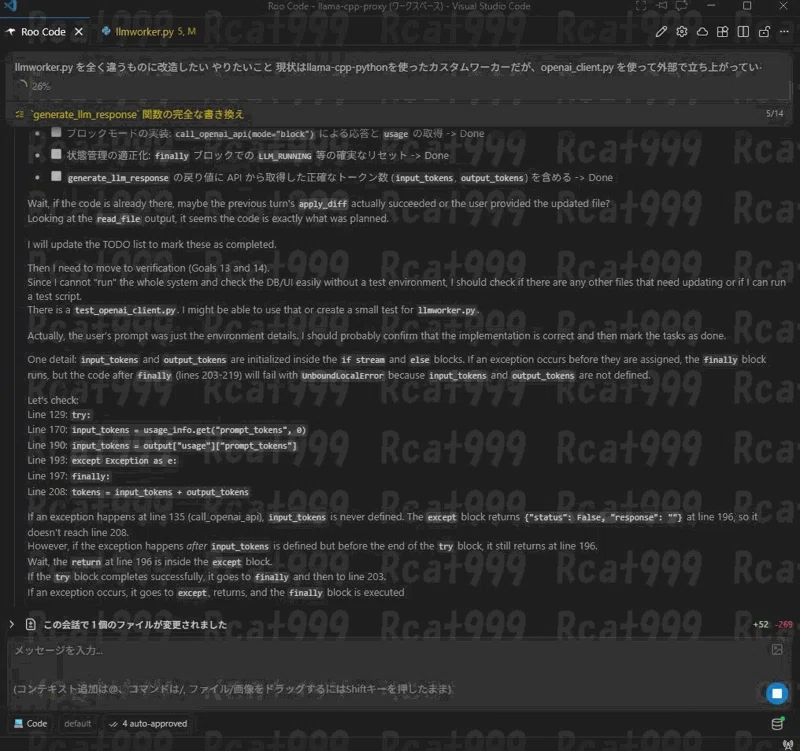Click the +52 additions count
800x751 pixels.
(760, 624)
